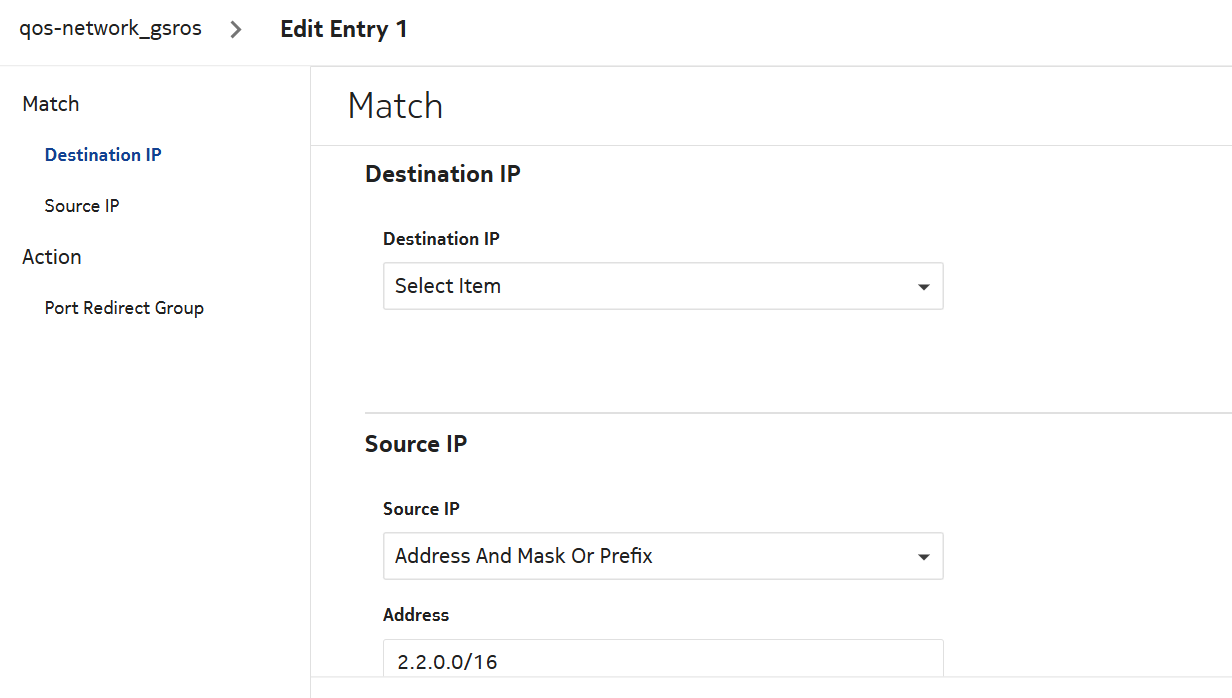Image resolution: width=1232 pixels, height=698 pixels.
Task: Click the qos-network_gsros breadcrumb link
Action: [110, 29]
